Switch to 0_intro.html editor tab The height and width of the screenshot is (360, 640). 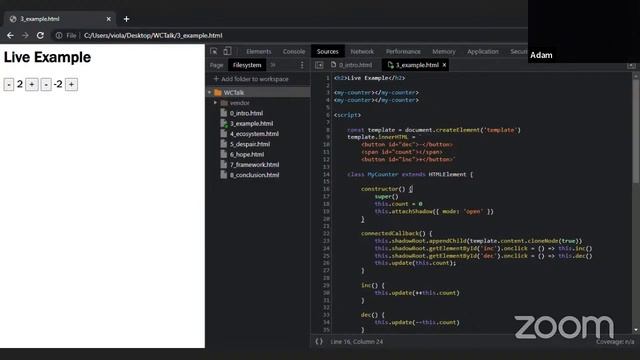pyautogui.click(x=352, y=65)
